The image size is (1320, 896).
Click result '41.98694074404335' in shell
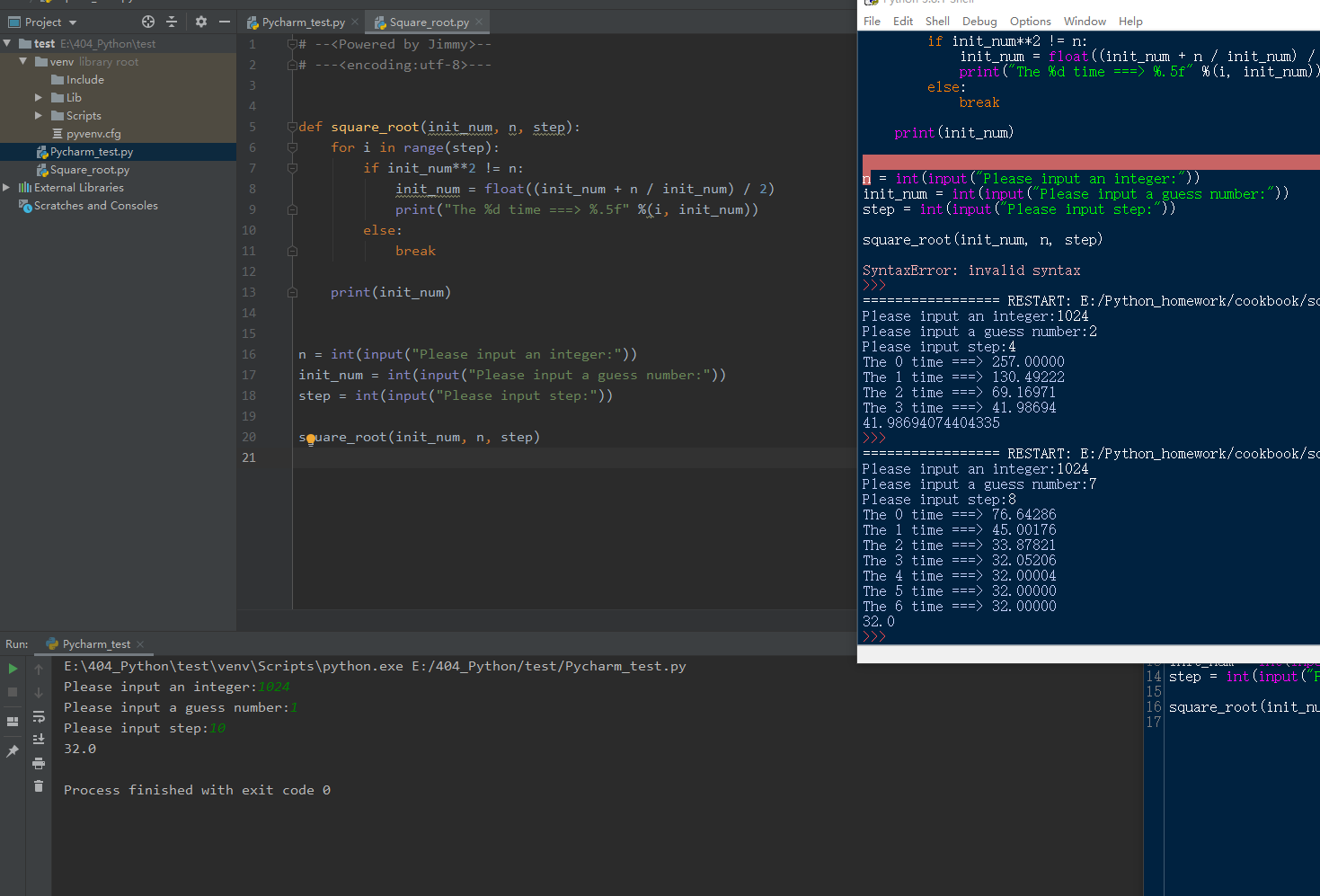pyautogui.click(x=931, y=423)
